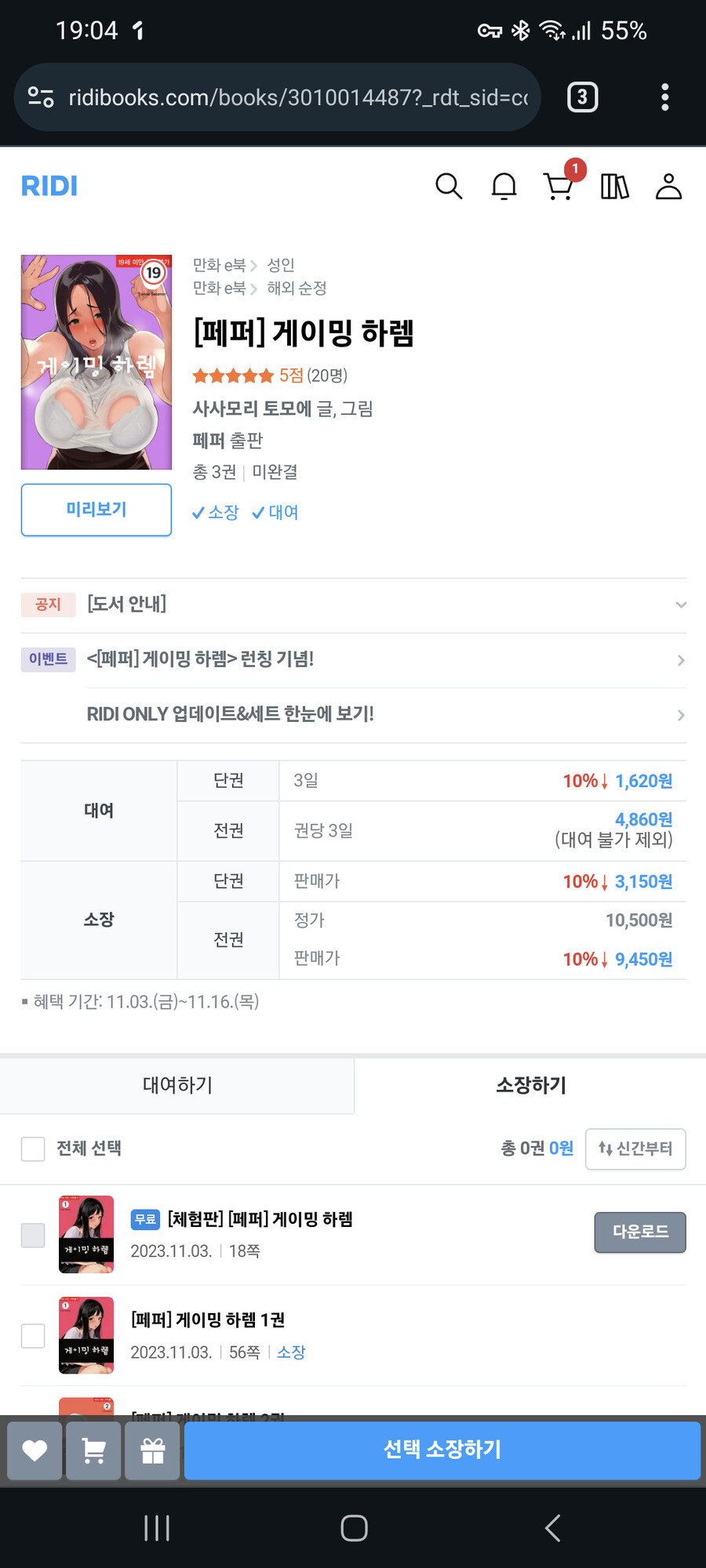
Task: Switch to the 대여하기 tab
Action: point(177,1085)
